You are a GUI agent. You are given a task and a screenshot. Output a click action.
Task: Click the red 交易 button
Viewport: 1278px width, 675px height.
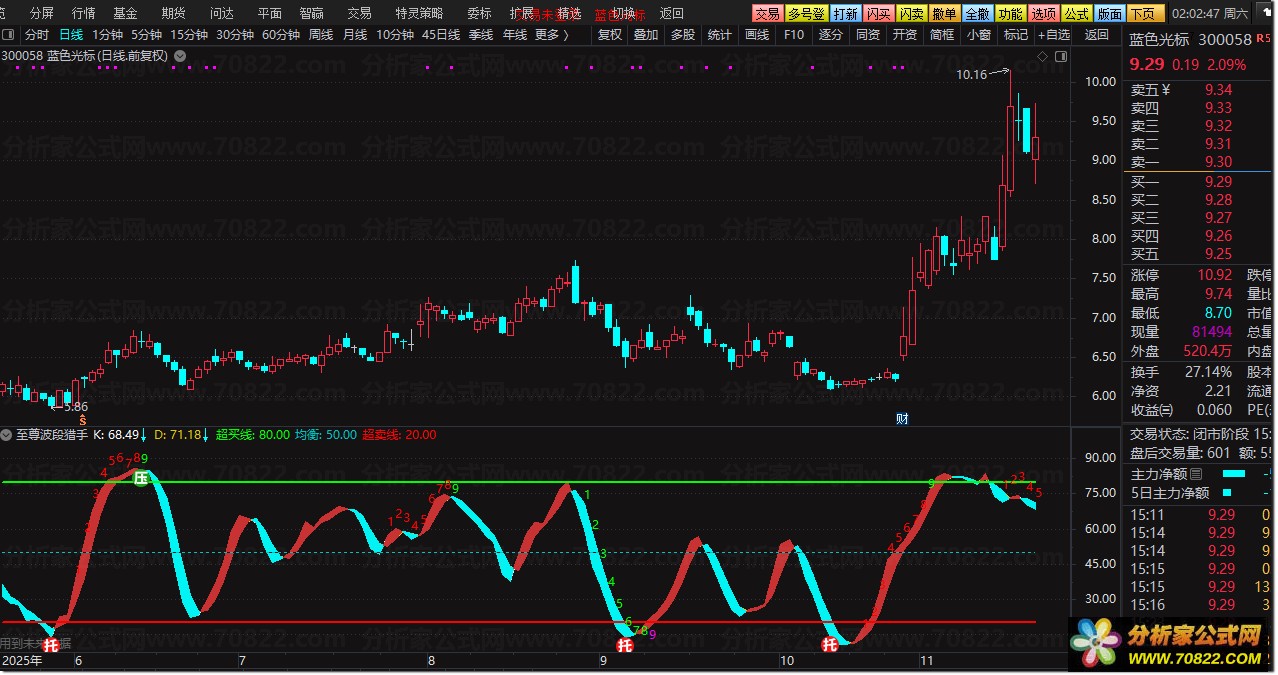767,14
